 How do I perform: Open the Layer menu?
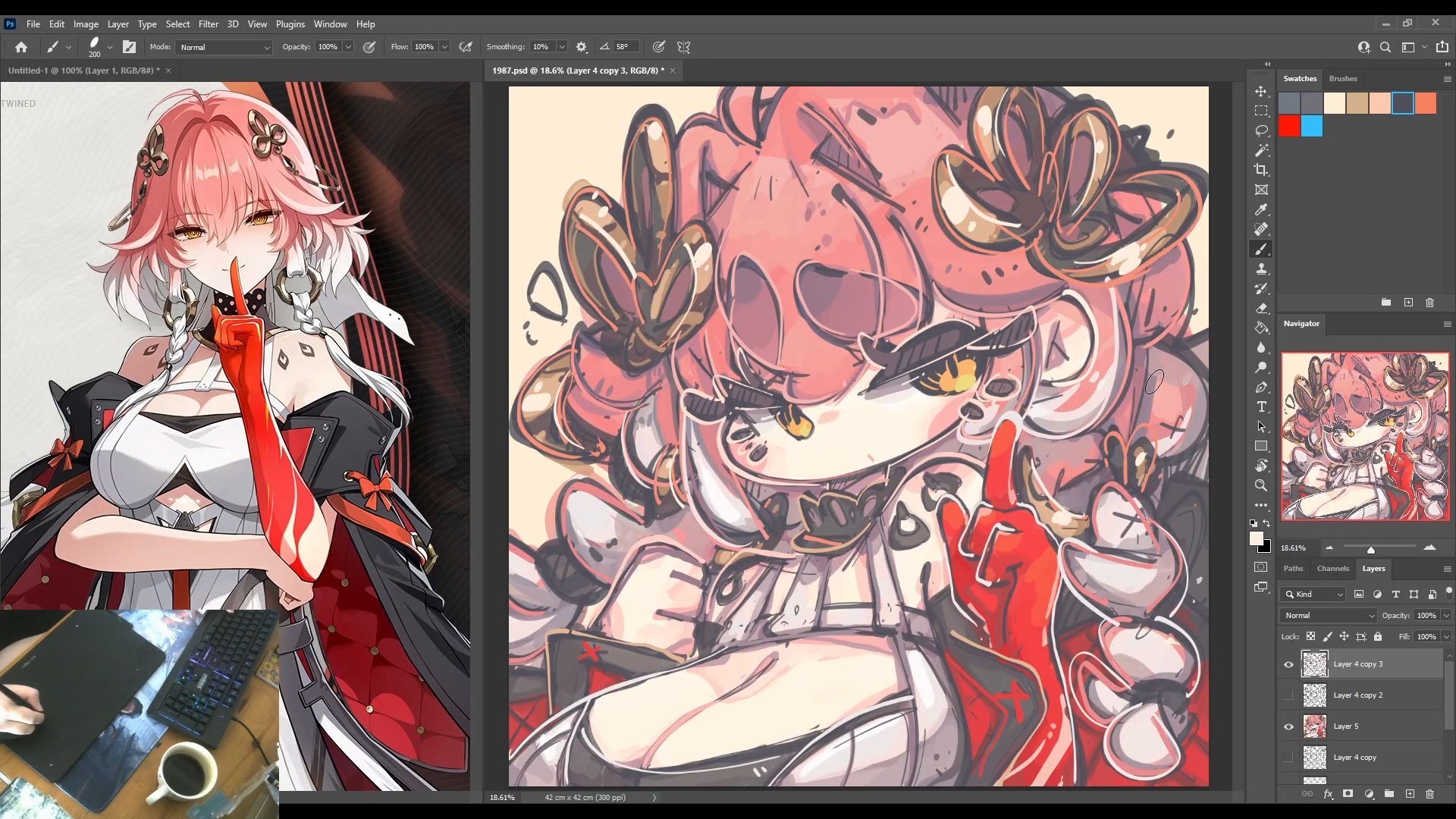coord(118,24)
